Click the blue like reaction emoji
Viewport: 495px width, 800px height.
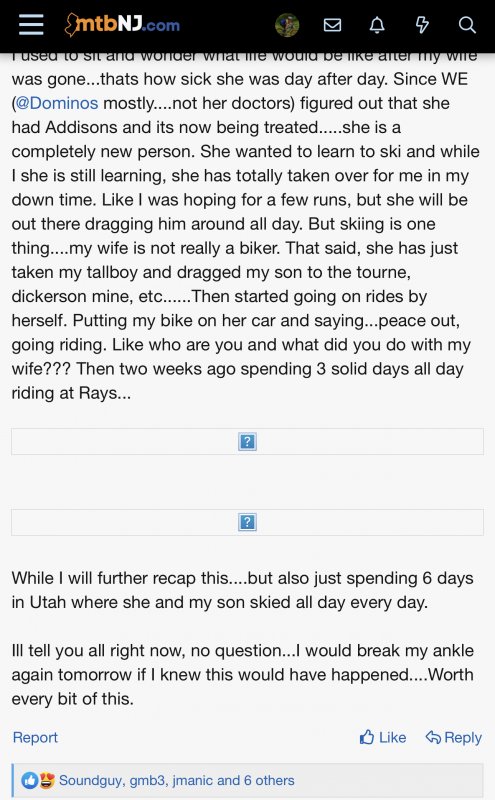(30, 780)
